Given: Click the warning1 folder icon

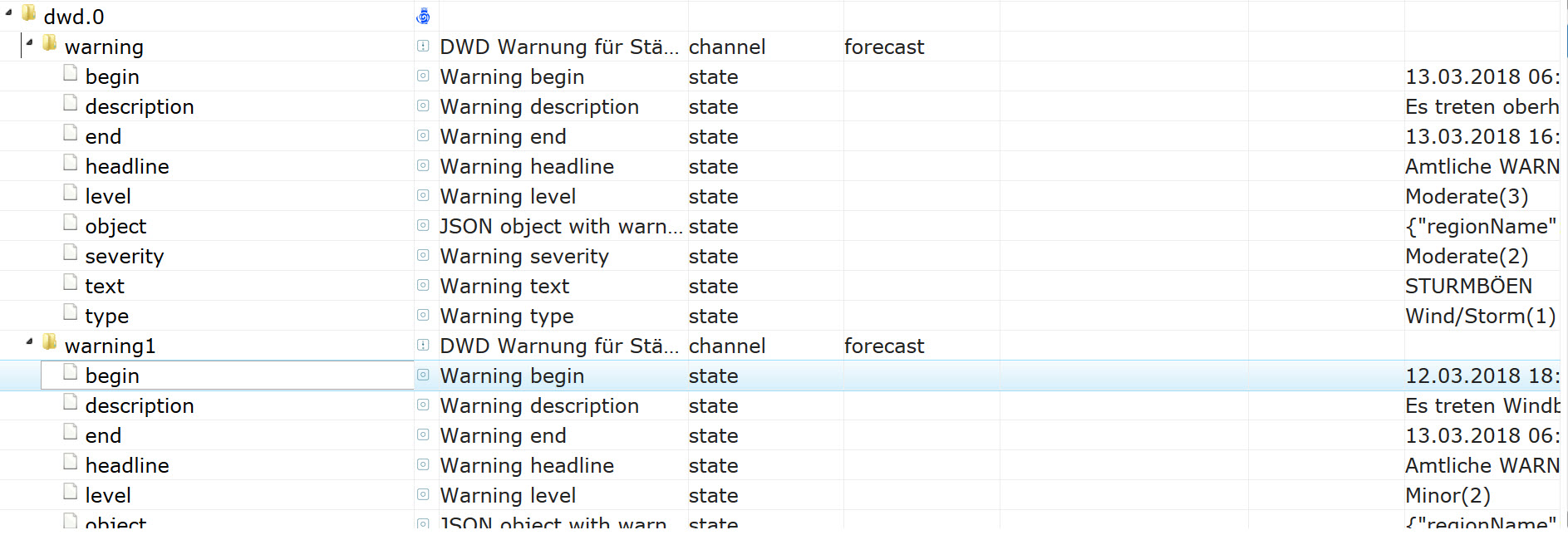Looking at the screenshot, I should click(50, 342).
